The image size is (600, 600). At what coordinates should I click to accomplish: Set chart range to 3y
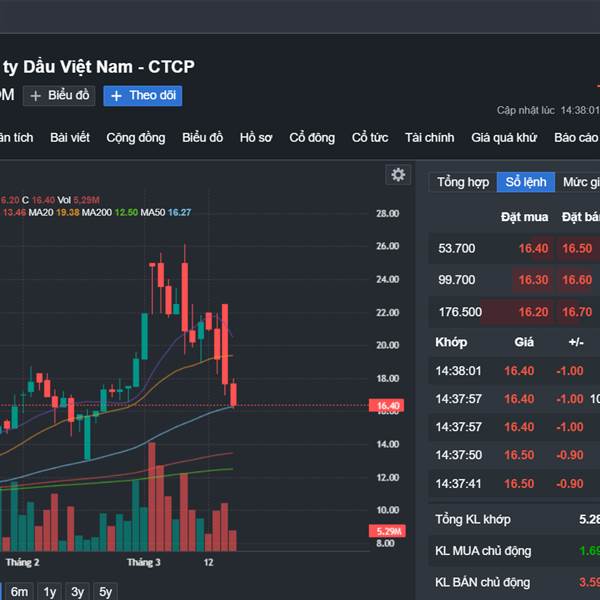pyautogui.click(x=77, y=591)
